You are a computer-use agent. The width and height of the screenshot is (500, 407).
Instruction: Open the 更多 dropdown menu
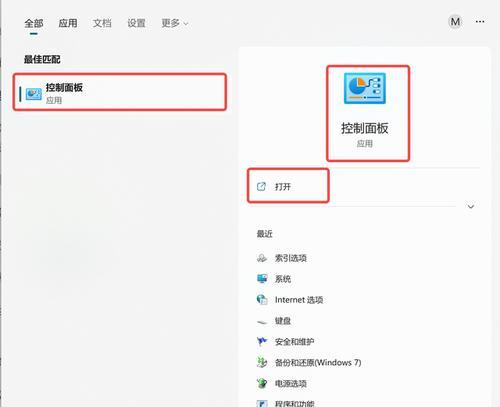(175, 23)
